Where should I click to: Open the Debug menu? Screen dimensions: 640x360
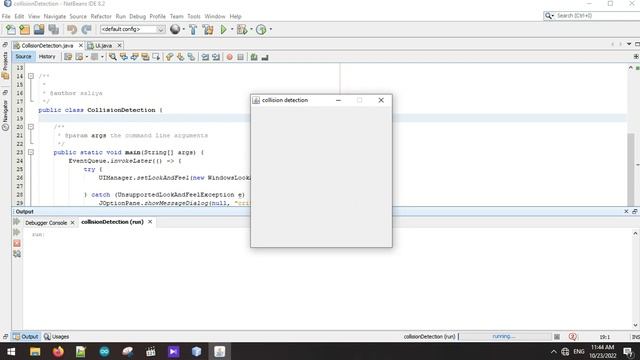click(x=138, y=16)
